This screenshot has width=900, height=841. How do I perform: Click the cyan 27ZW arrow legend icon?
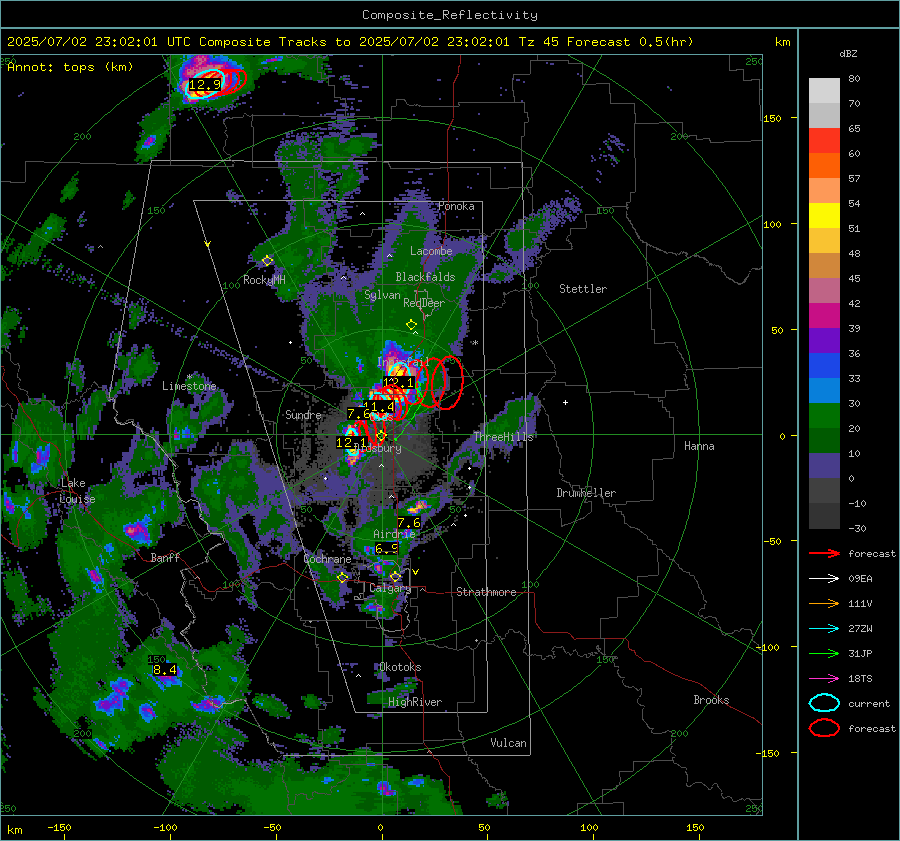coord(824,629)
